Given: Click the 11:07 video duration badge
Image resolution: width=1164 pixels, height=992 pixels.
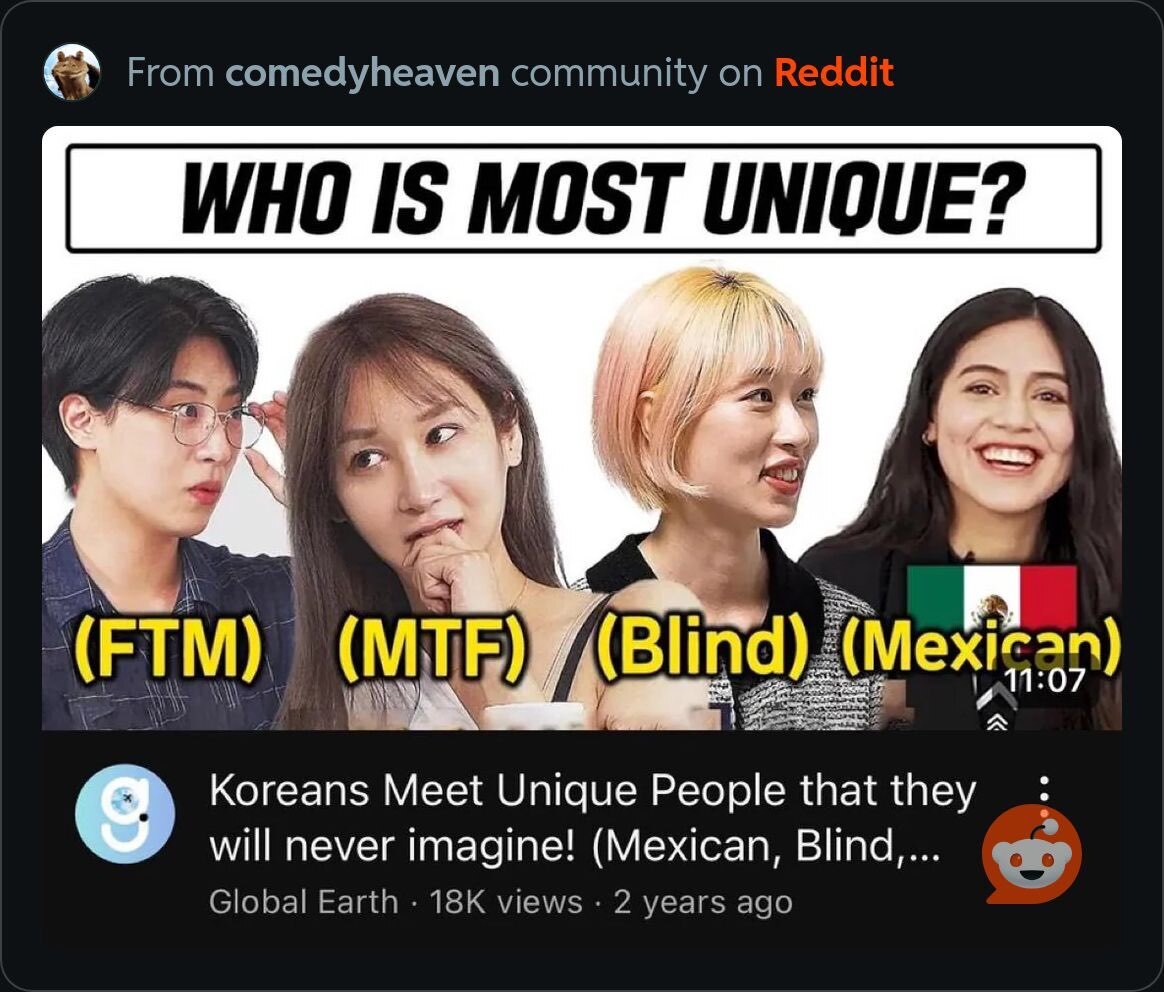Looking at the screenshot, I should click(1045, 679).
